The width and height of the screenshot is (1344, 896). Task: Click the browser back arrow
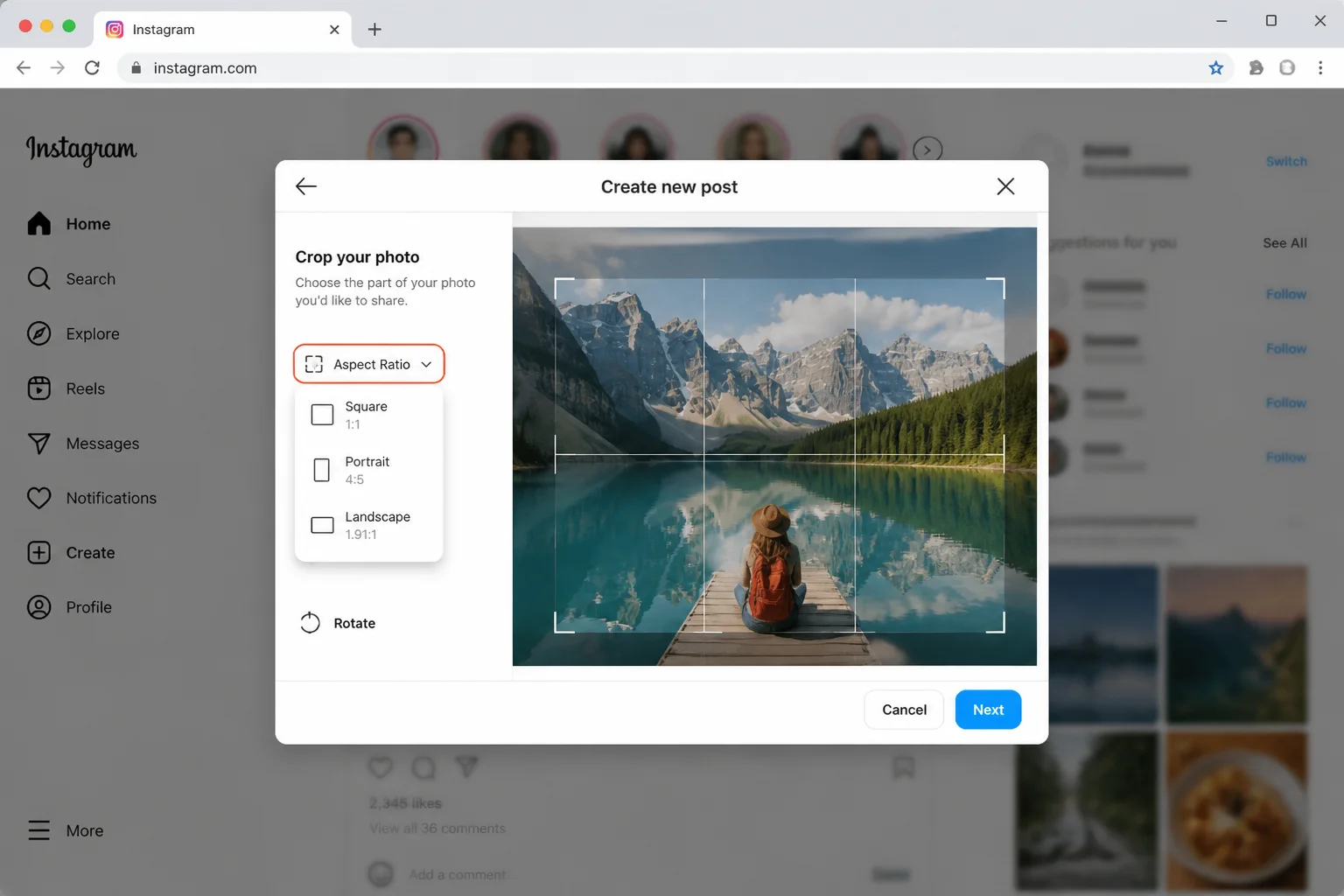point(24,67)
